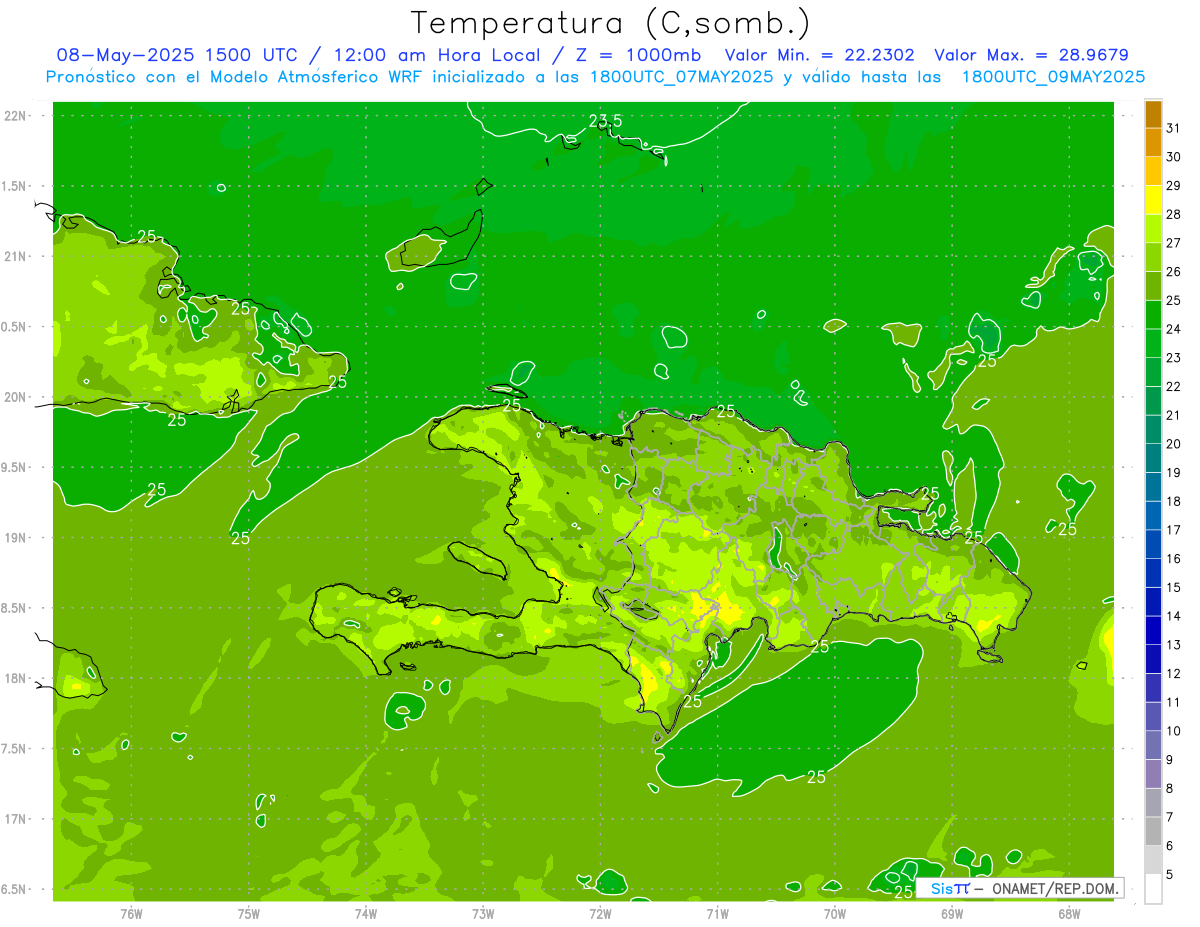
Task: Click the yellow legend swatch between 28 and 29
Action: point(1153,200)
